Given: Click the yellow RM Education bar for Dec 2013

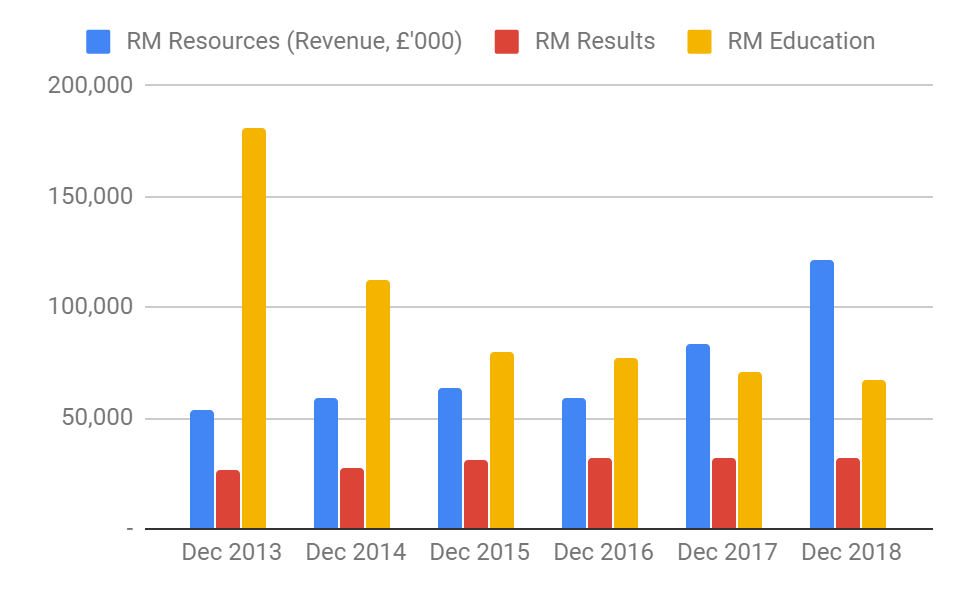Looking at the screenshot, I should [254, 328].
